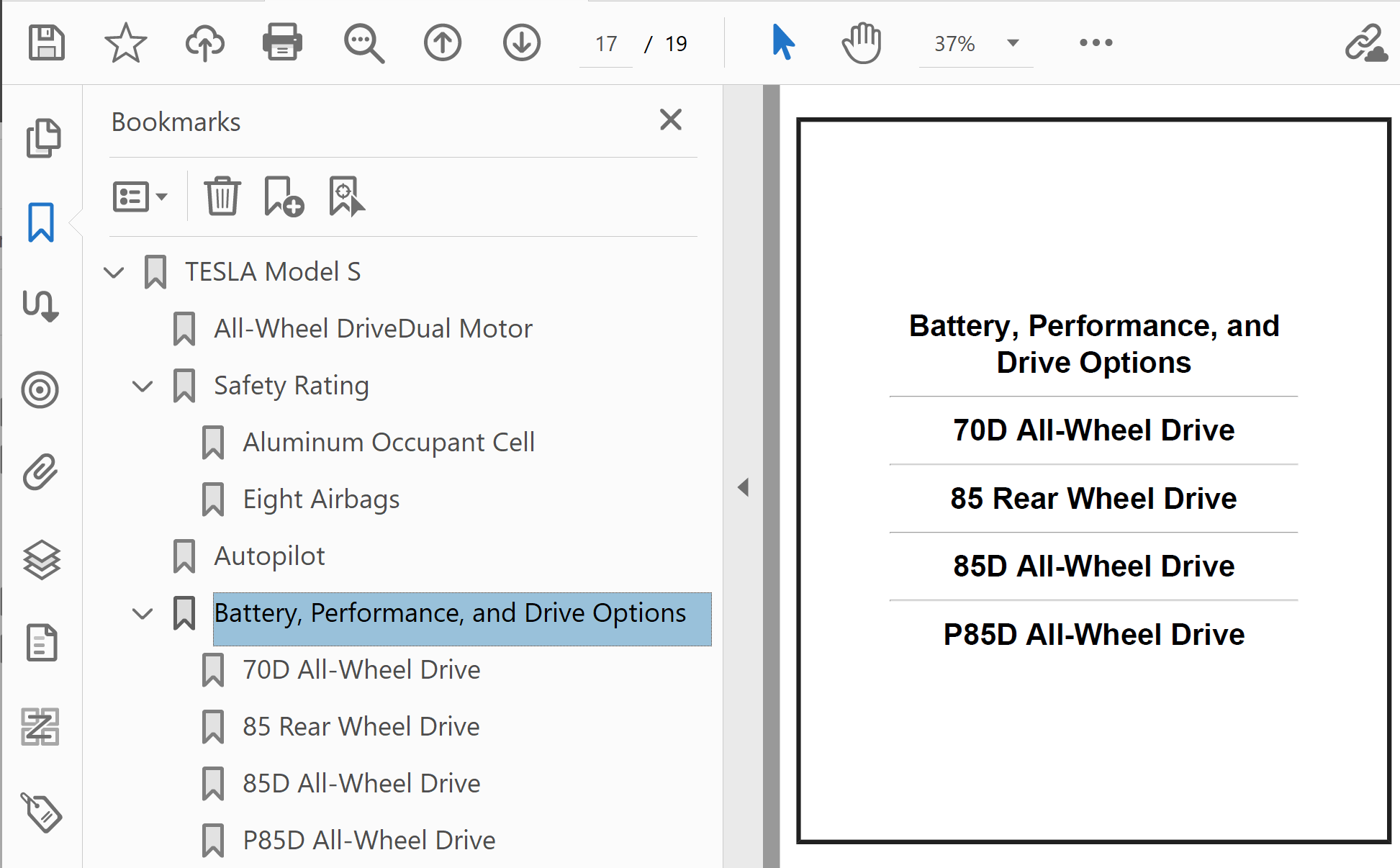
Task: Open the 85 Rear Wheel Drive bookmark
Action: point(361,727)
